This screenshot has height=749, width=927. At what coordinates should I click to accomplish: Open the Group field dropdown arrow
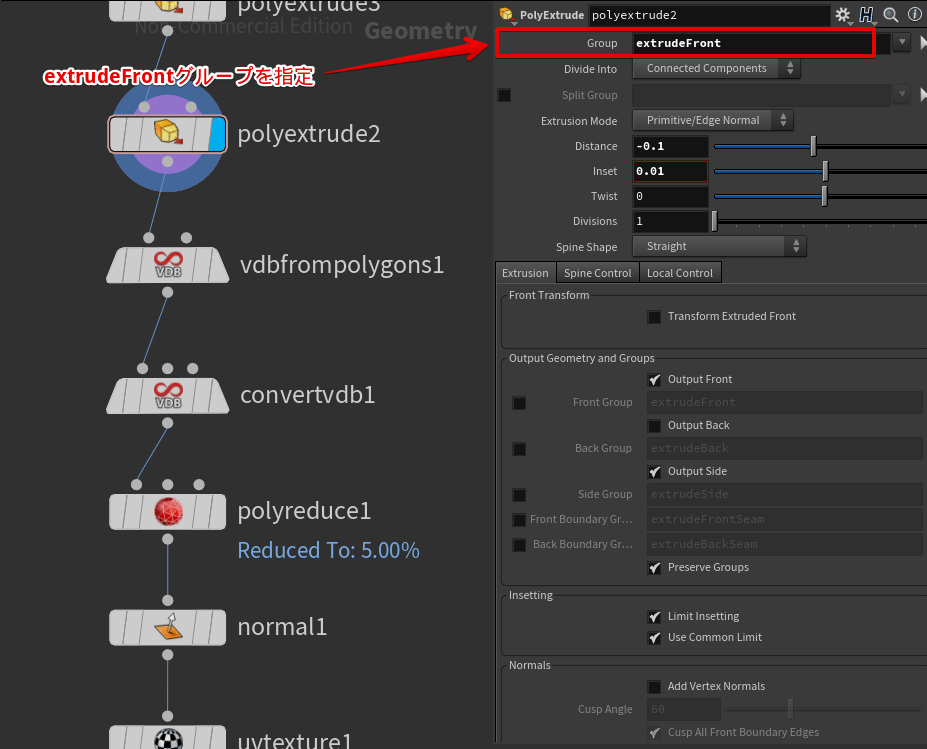click(x=902, y=43)
